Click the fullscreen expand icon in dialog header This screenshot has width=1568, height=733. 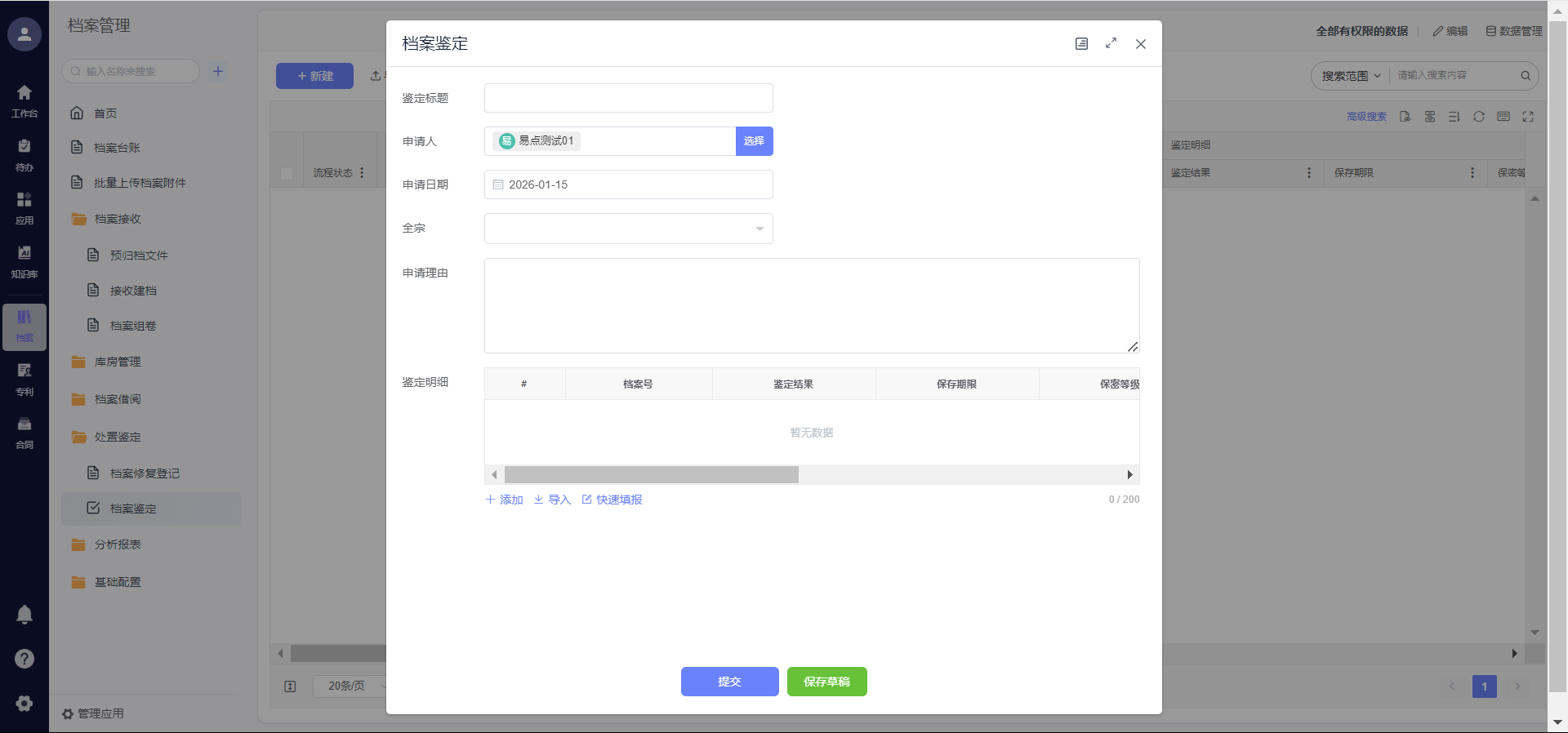[1111, 43]
